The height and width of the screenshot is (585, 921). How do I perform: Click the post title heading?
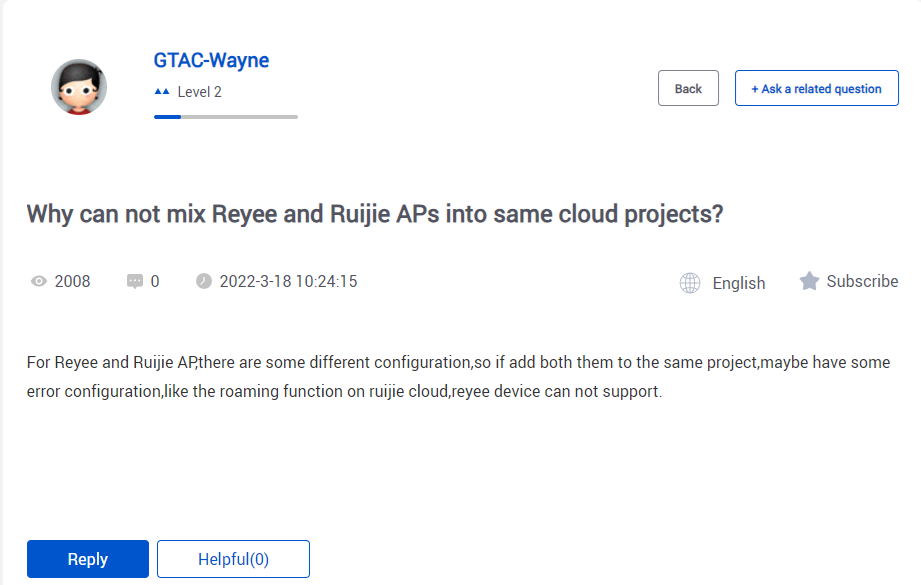click(375, 214)
